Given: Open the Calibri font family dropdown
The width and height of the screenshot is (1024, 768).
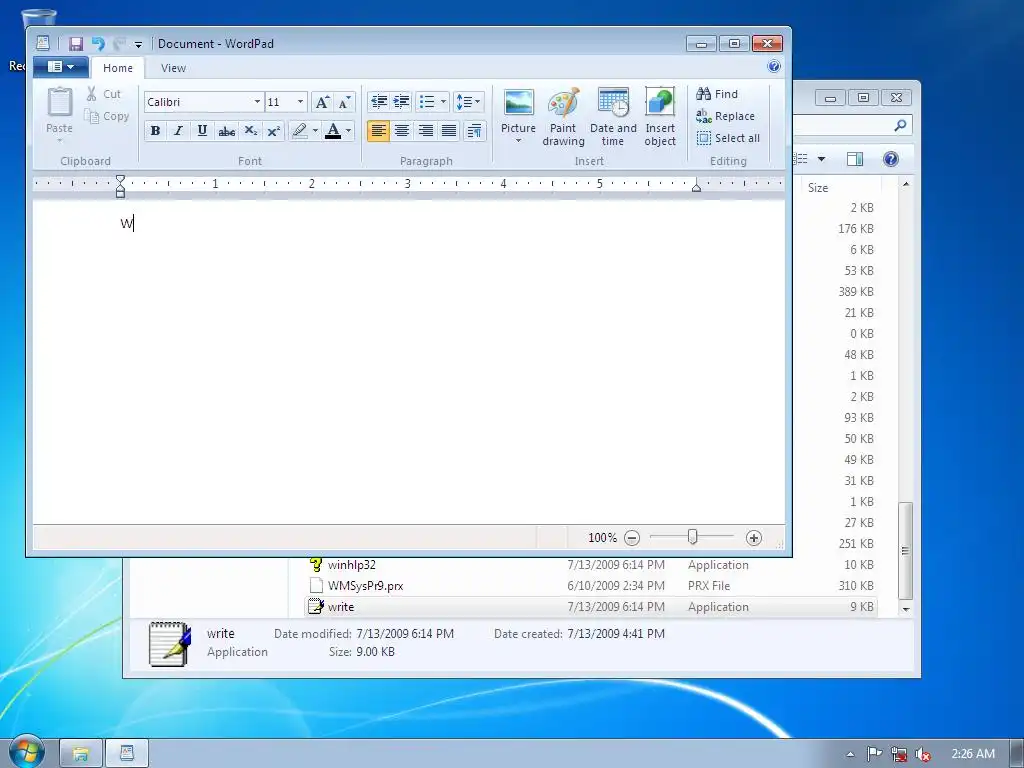Looking at the screenshot, I should point(257,102).
